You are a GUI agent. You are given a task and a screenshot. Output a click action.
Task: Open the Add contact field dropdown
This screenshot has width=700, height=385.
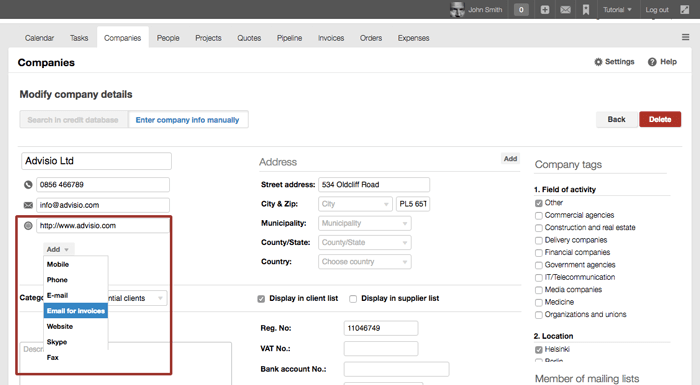pos(58,249)
